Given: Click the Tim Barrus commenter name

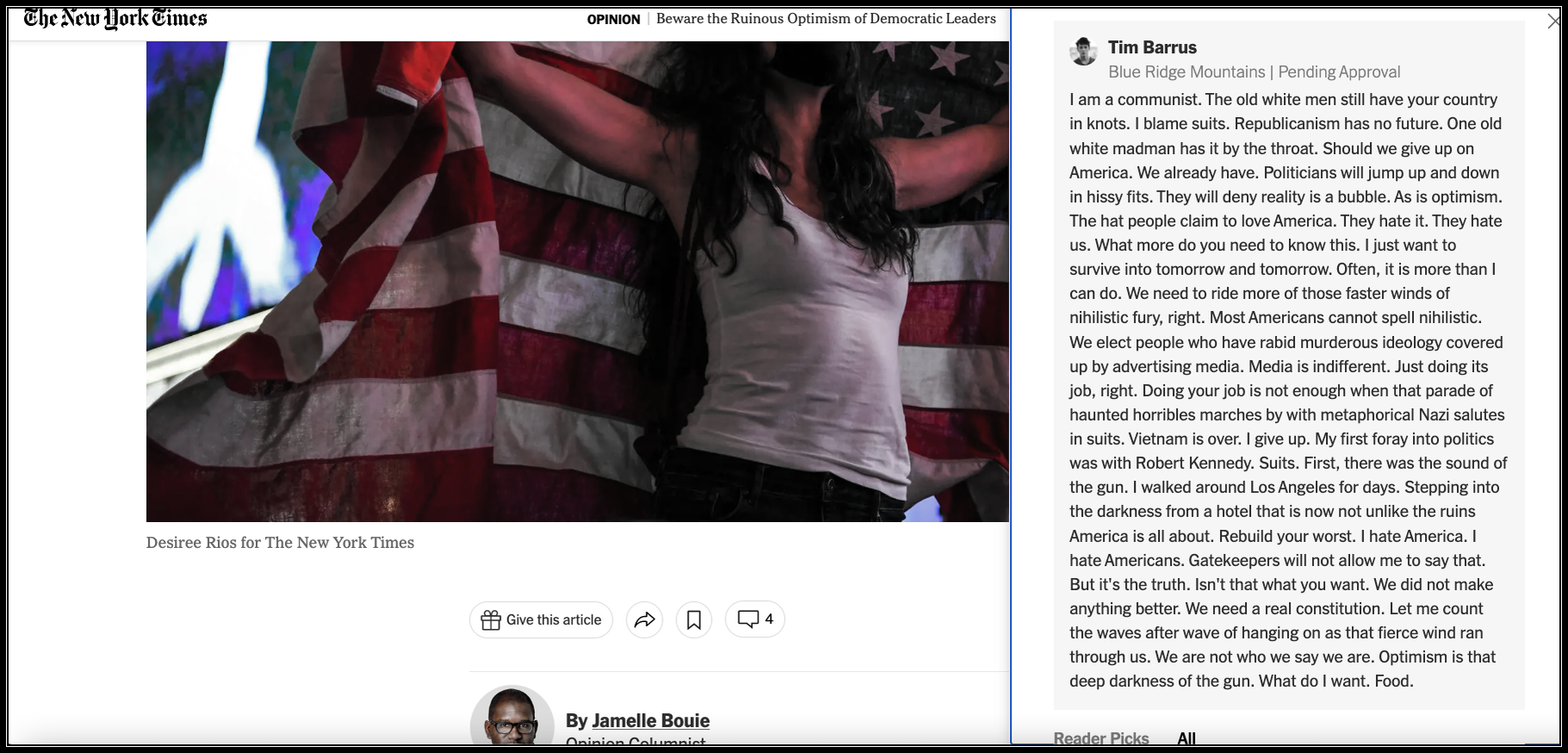Looking at the screenshot, I should pyautogui.click(x=1152, y=47).
